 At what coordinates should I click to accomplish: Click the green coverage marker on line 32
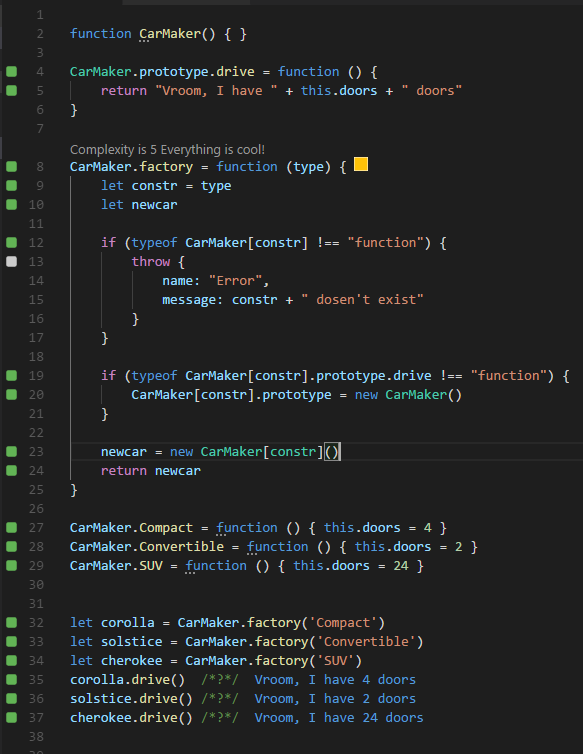tap(12, 623)
